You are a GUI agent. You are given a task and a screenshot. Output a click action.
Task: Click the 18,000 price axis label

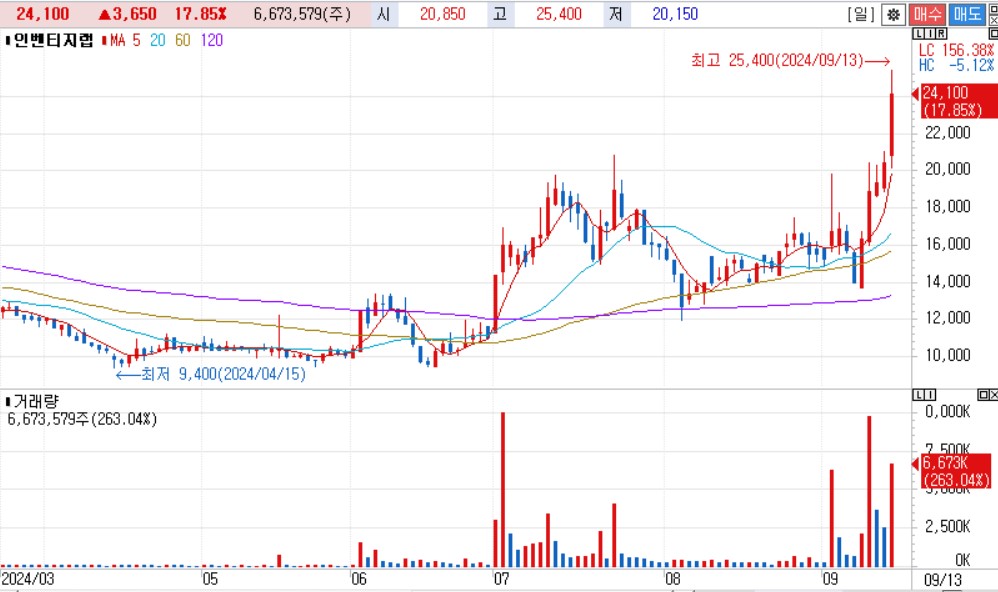coord(948,206)
